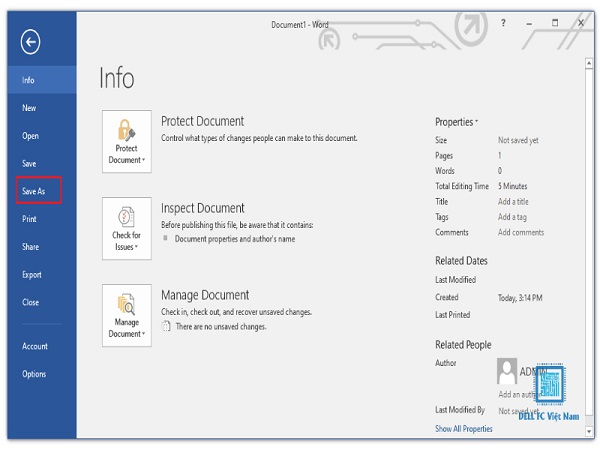Click the back arrow circle icon
The image size is (600, 450).
click(x=31, y=42)
